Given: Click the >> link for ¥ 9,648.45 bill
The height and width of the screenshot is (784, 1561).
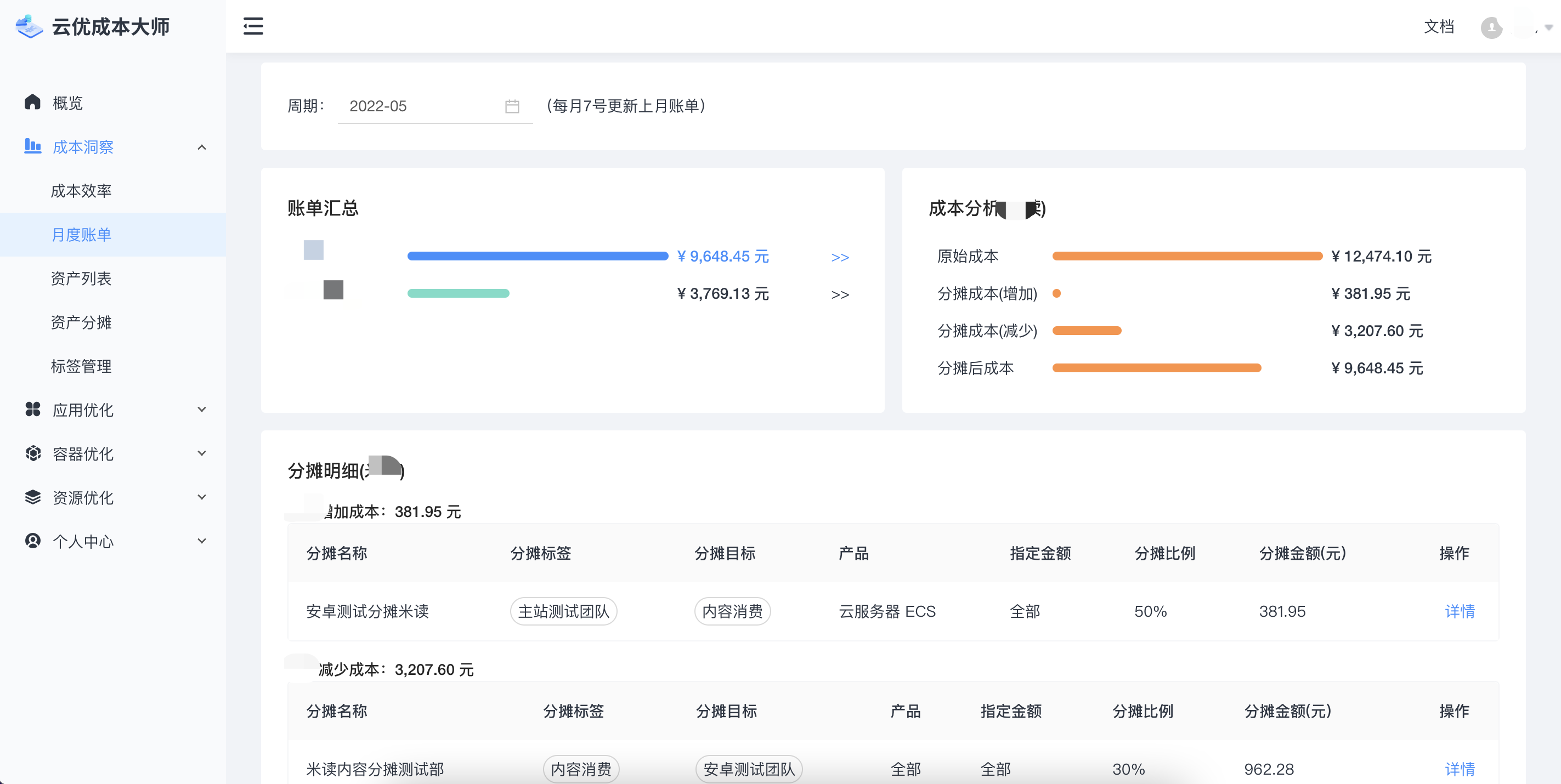Looking at the screenshot, I should tap(840, 258).
